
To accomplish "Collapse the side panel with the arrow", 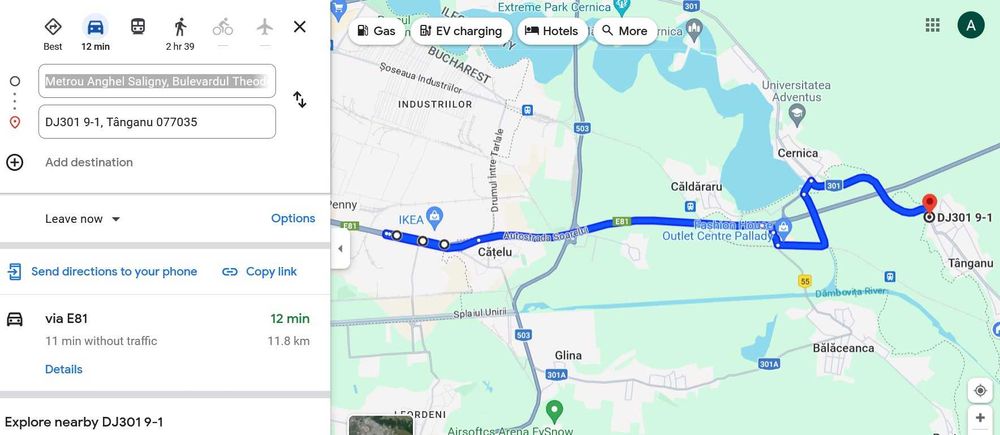I will 340,249.
